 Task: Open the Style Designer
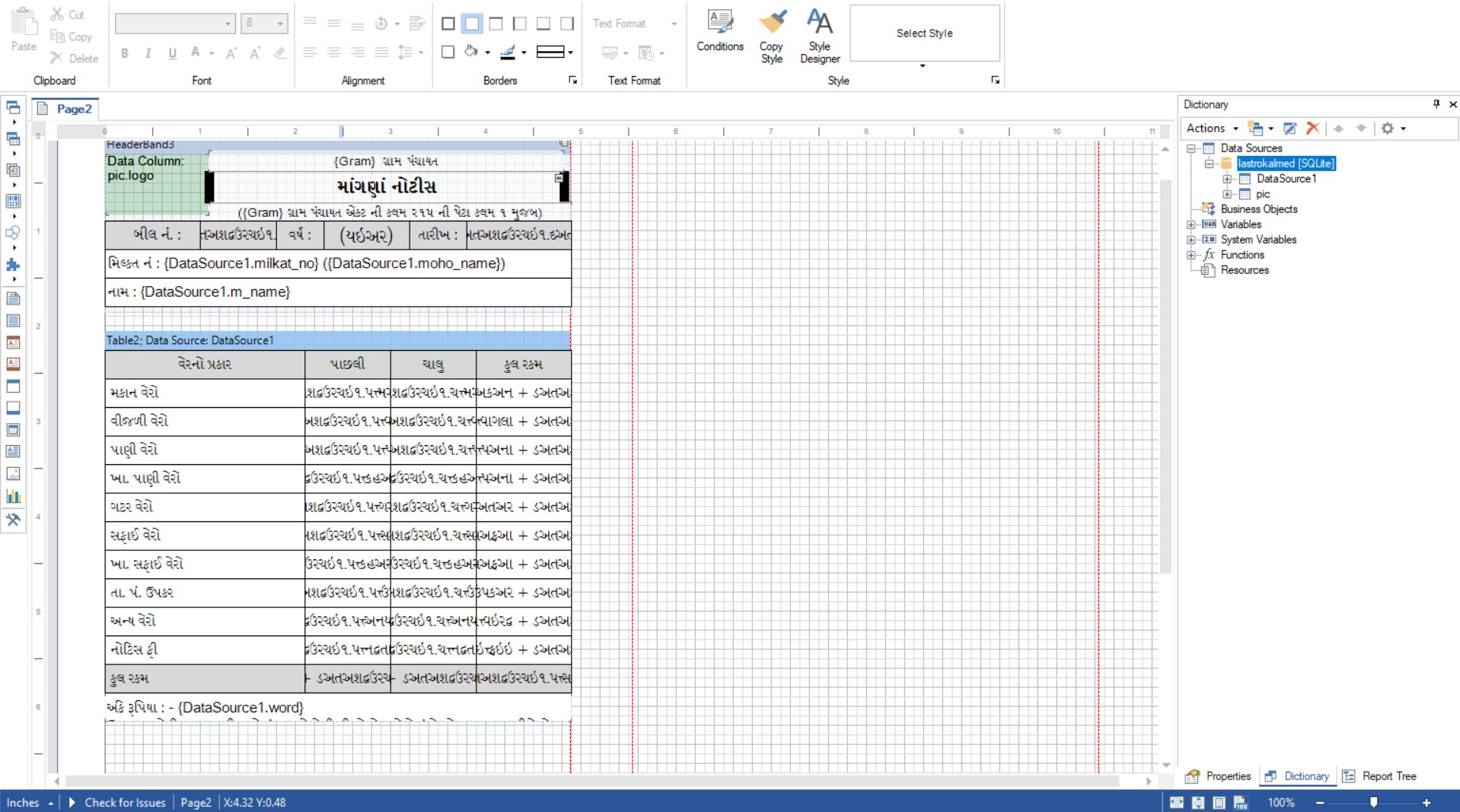(x=819, y=33)
